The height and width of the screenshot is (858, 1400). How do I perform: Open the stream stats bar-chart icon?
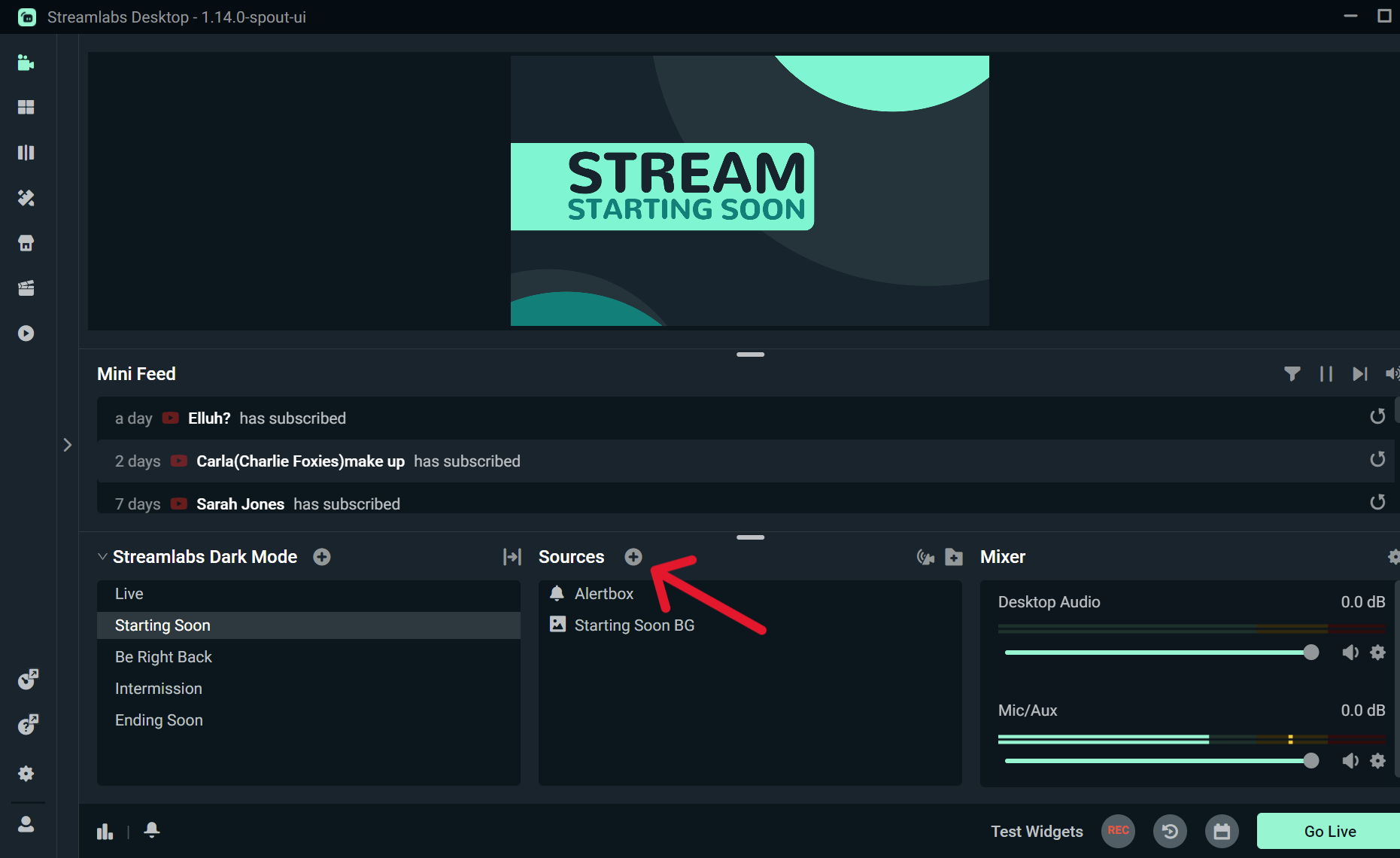pos(105,831)
